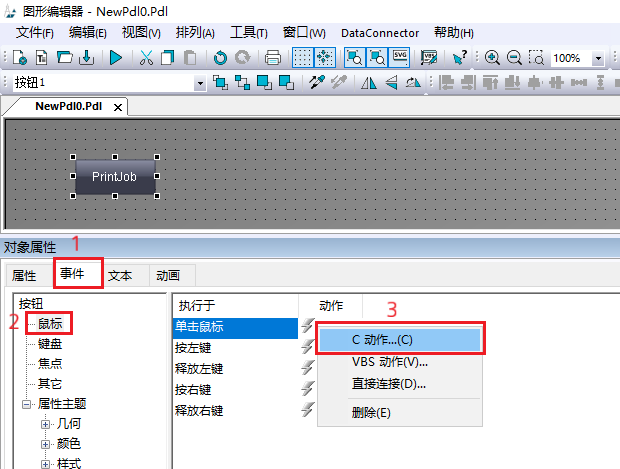This screenshot has width=620, height=469.
Task: Close the NewPdl0.Pdl tab
Action: pos(118,107)
